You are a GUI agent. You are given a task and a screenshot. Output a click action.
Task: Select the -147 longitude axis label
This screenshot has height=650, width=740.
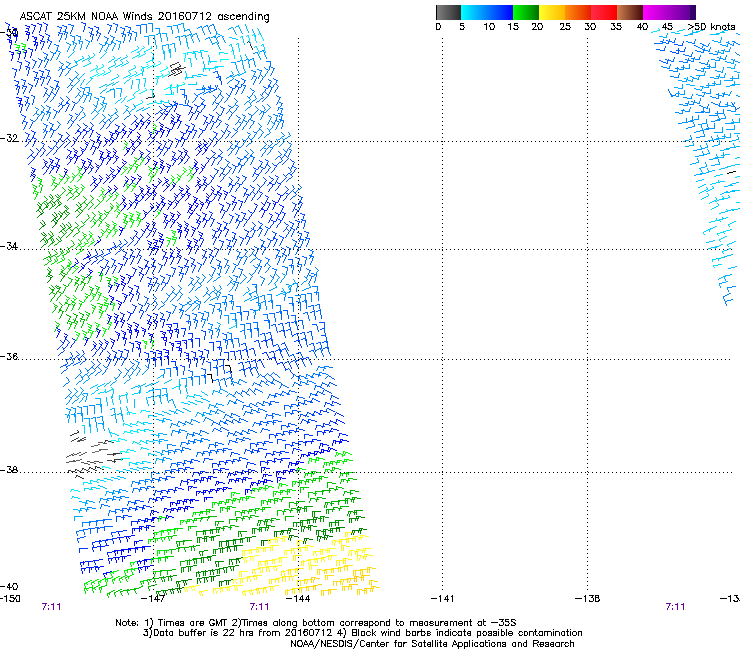pyautogui.click(x=153, y=599)
